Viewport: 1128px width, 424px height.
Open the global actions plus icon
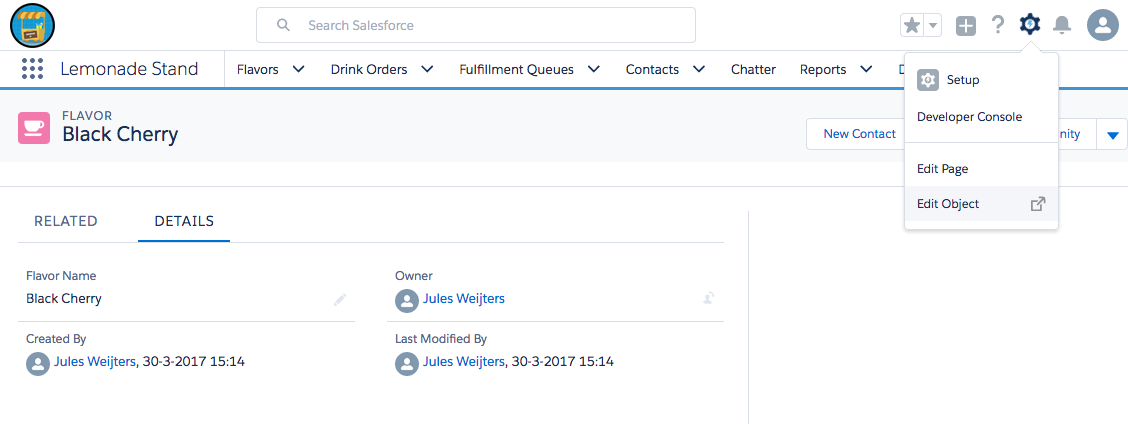click(x=965, y=26)
